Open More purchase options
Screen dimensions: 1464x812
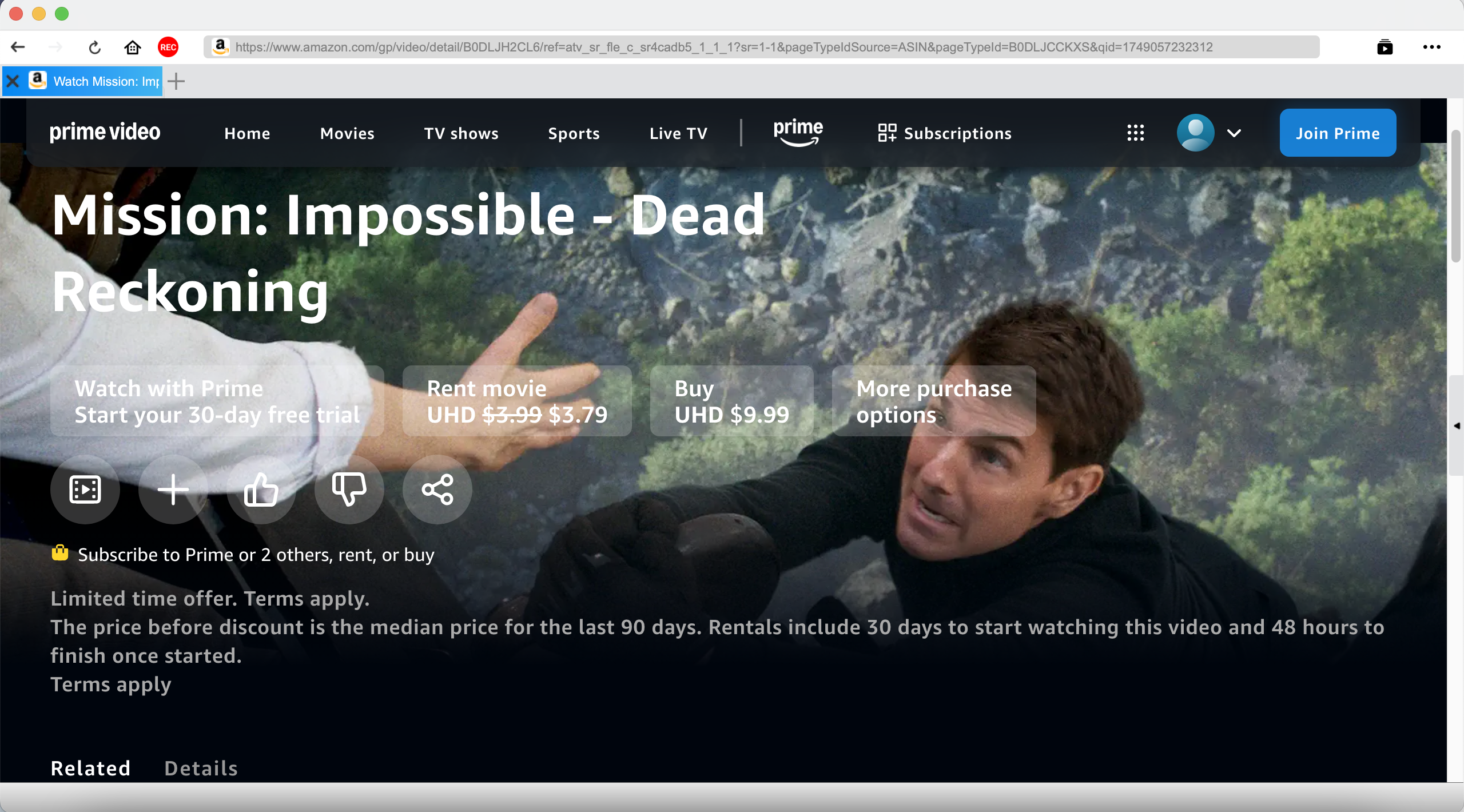point(934,401)
